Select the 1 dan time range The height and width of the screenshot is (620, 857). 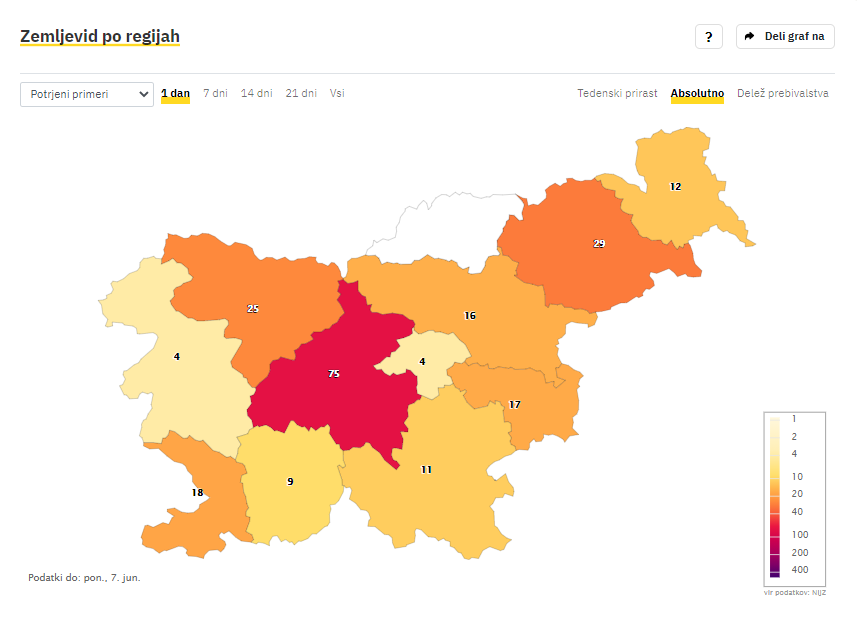[175, 93]
